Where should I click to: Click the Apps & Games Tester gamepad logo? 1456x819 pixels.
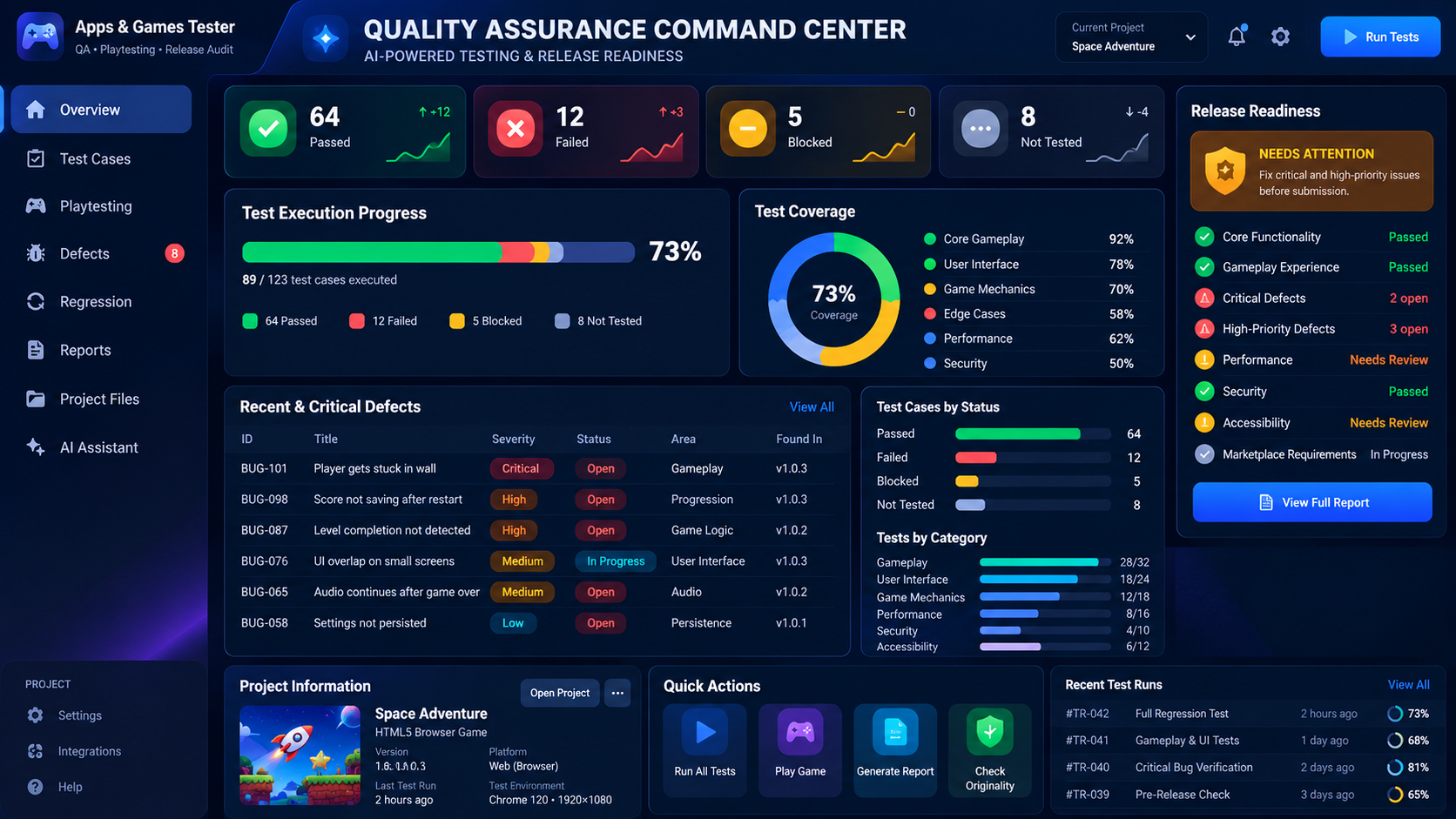40,37
